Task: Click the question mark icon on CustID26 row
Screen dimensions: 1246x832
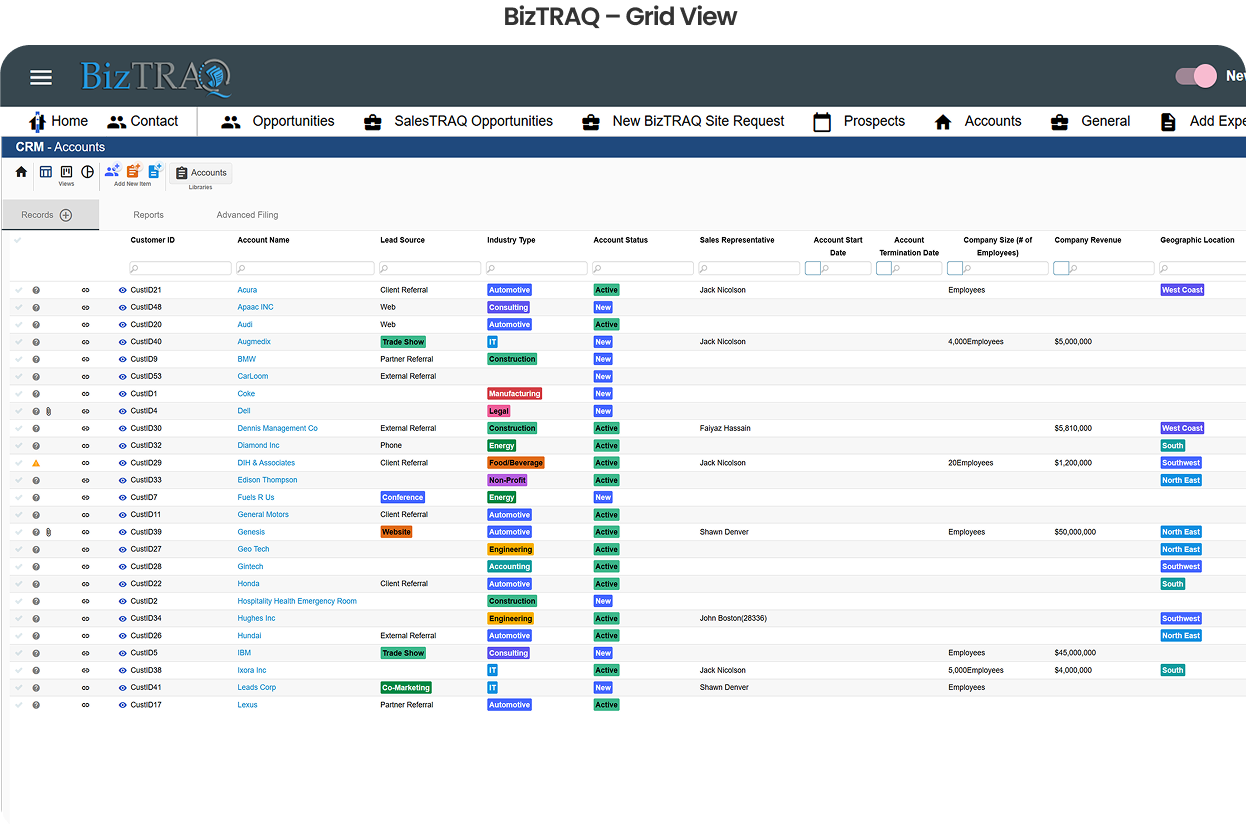Action: pyautogui.click(x=36, y=636)
